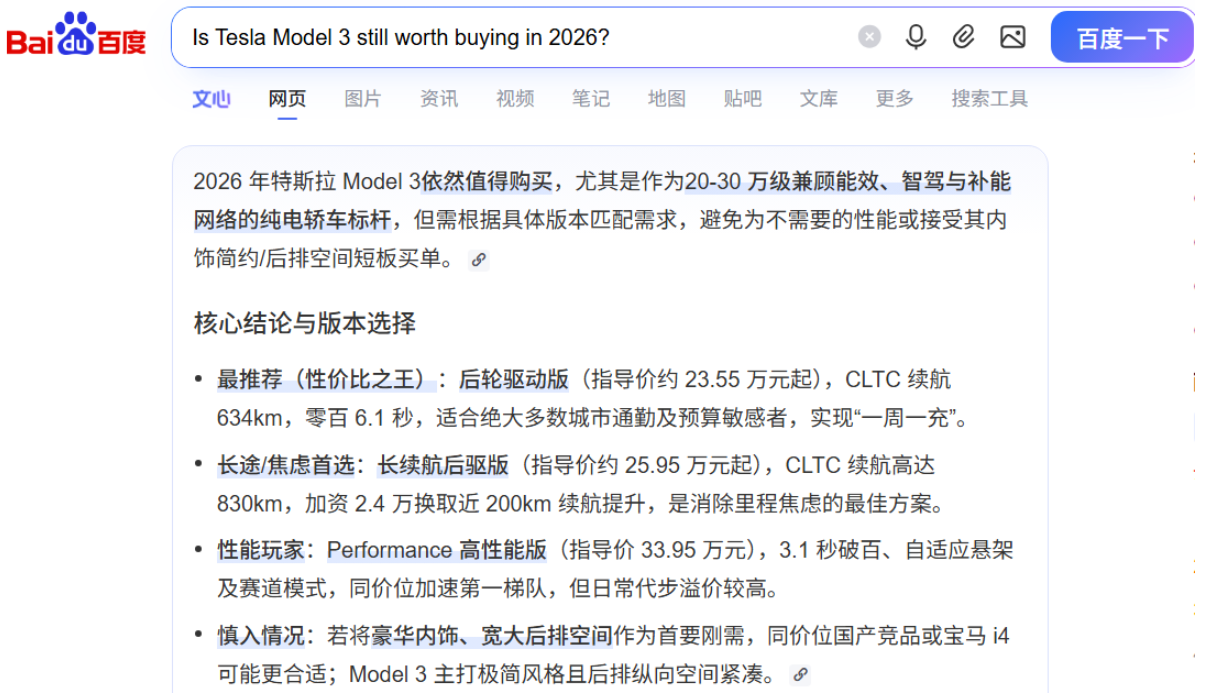Click the highlighted 最推荐（性价比之王） text

coord(326,380)
